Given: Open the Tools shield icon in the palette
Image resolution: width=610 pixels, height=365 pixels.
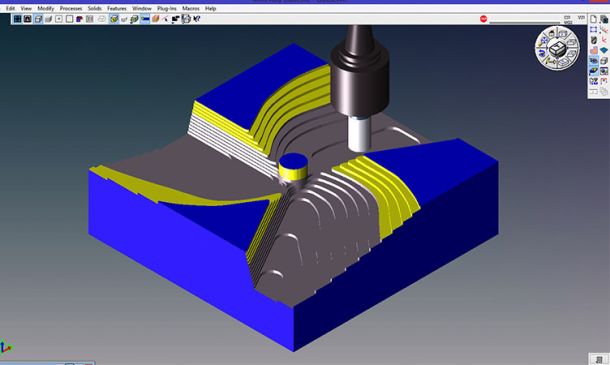Looking at the screenshot, I should point(593,40).
